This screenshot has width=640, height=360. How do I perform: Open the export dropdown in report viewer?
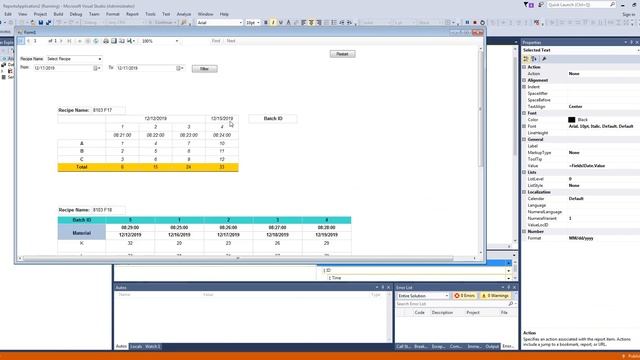click(131, 41)
